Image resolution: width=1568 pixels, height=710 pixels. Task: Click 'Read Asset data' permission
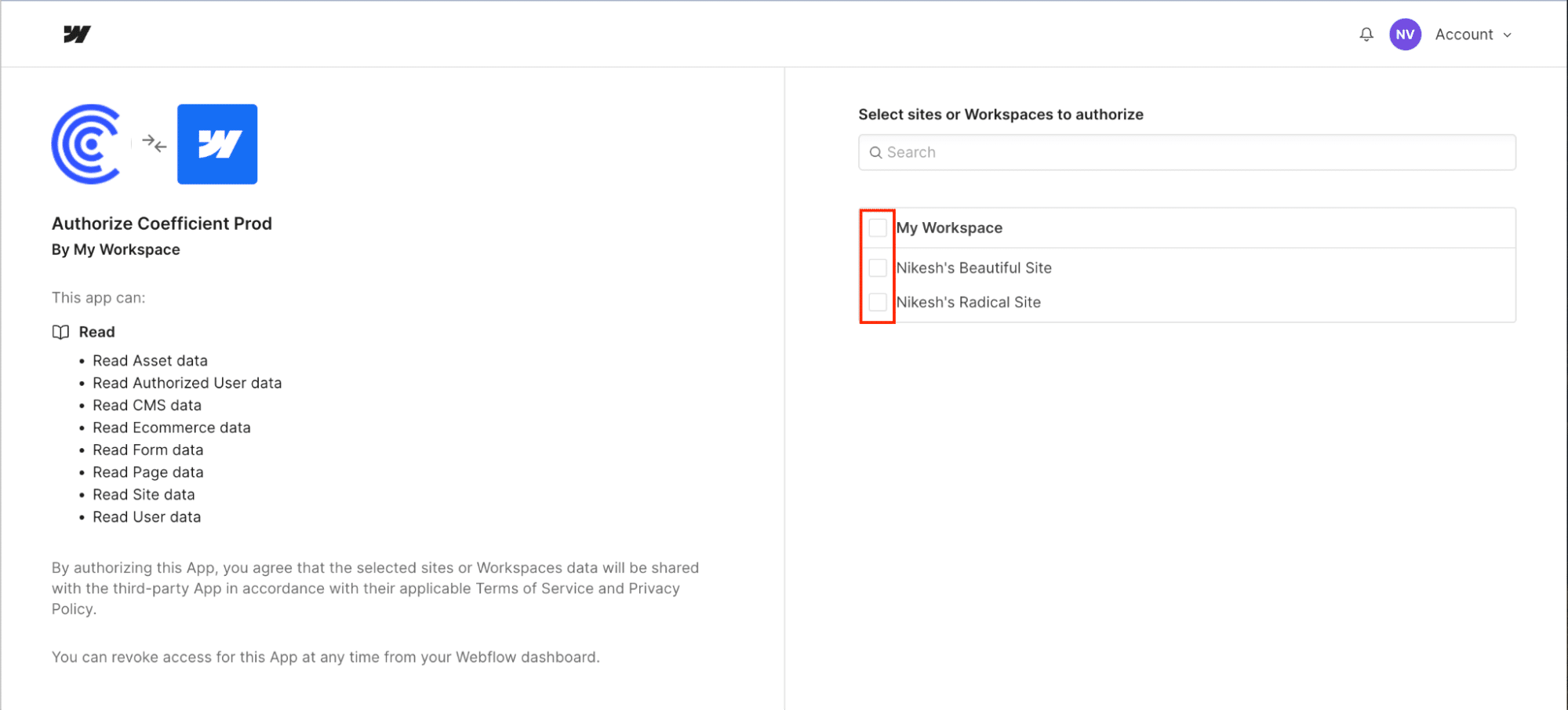click(x=150, y=361)
